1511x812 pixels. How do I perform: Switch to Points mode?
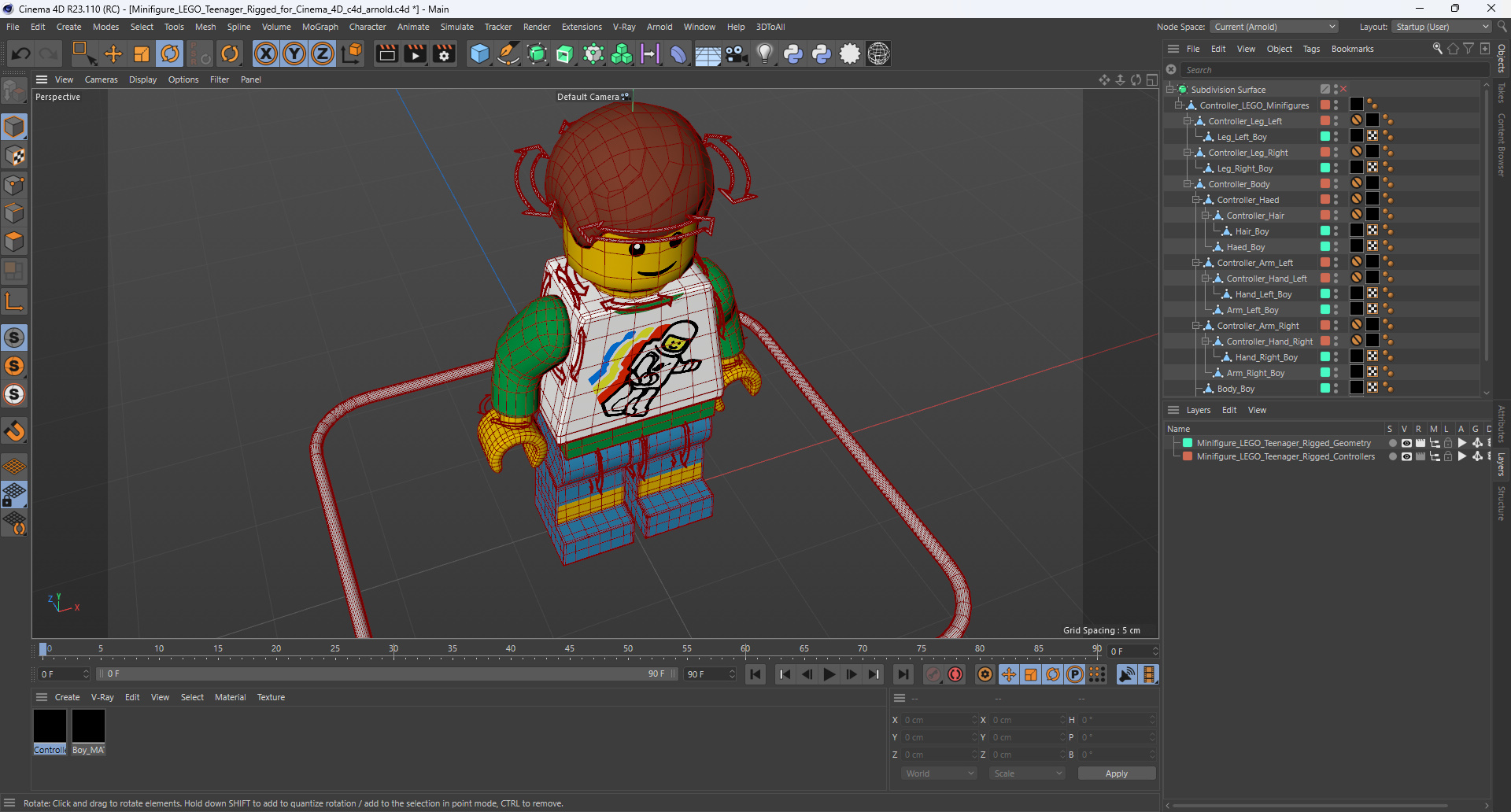click(14, 185)
